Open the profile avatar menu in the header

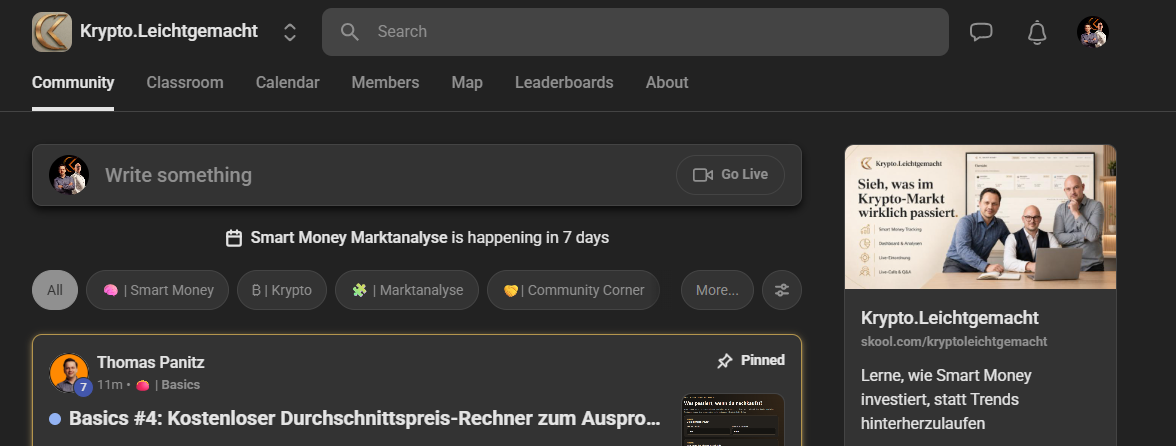pos(1093,31)
